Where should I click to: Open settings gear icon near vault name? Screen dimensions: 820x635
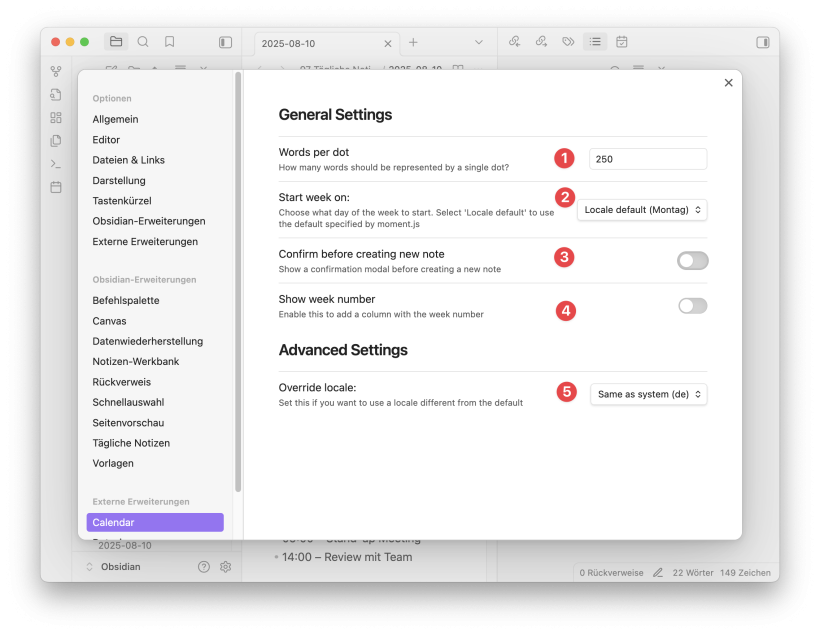coord(225,566)
